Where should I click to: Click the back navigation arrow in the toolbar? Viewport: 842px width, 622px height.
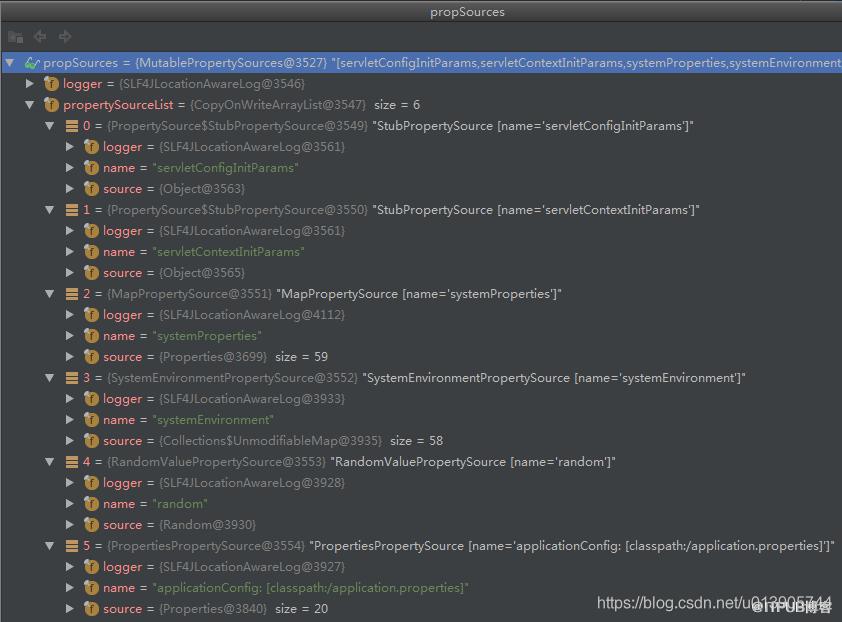click(x=40, y=37)
